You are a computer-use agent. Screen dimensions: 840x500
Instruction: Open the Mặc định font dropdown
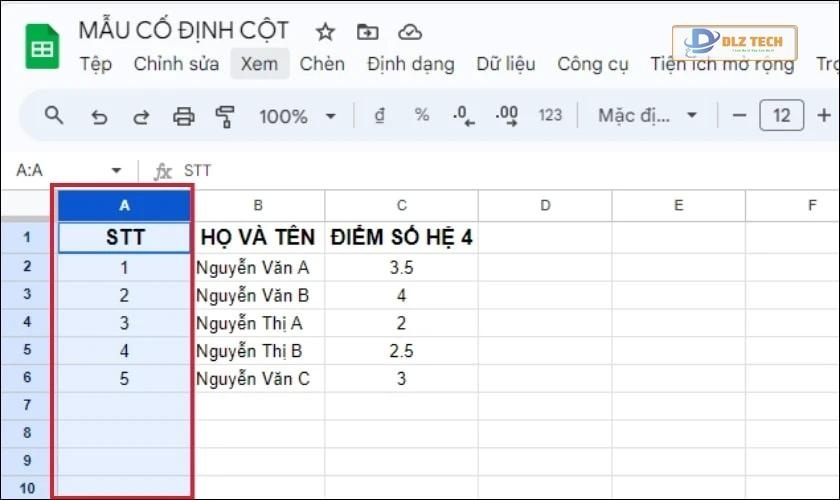point(647,115)
